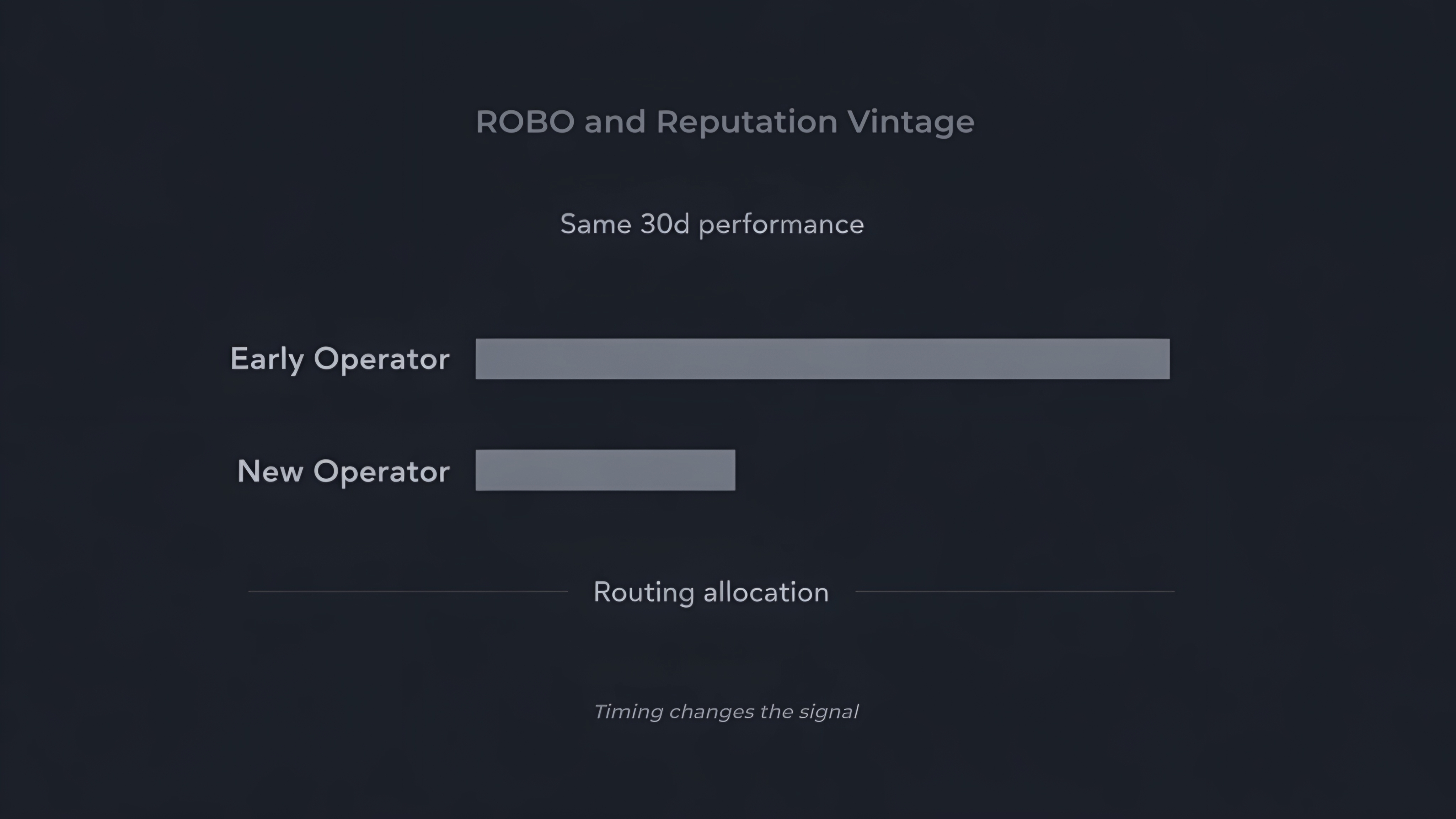
Task: Click the word signal in the italic caption
Action: click(828, 712)
